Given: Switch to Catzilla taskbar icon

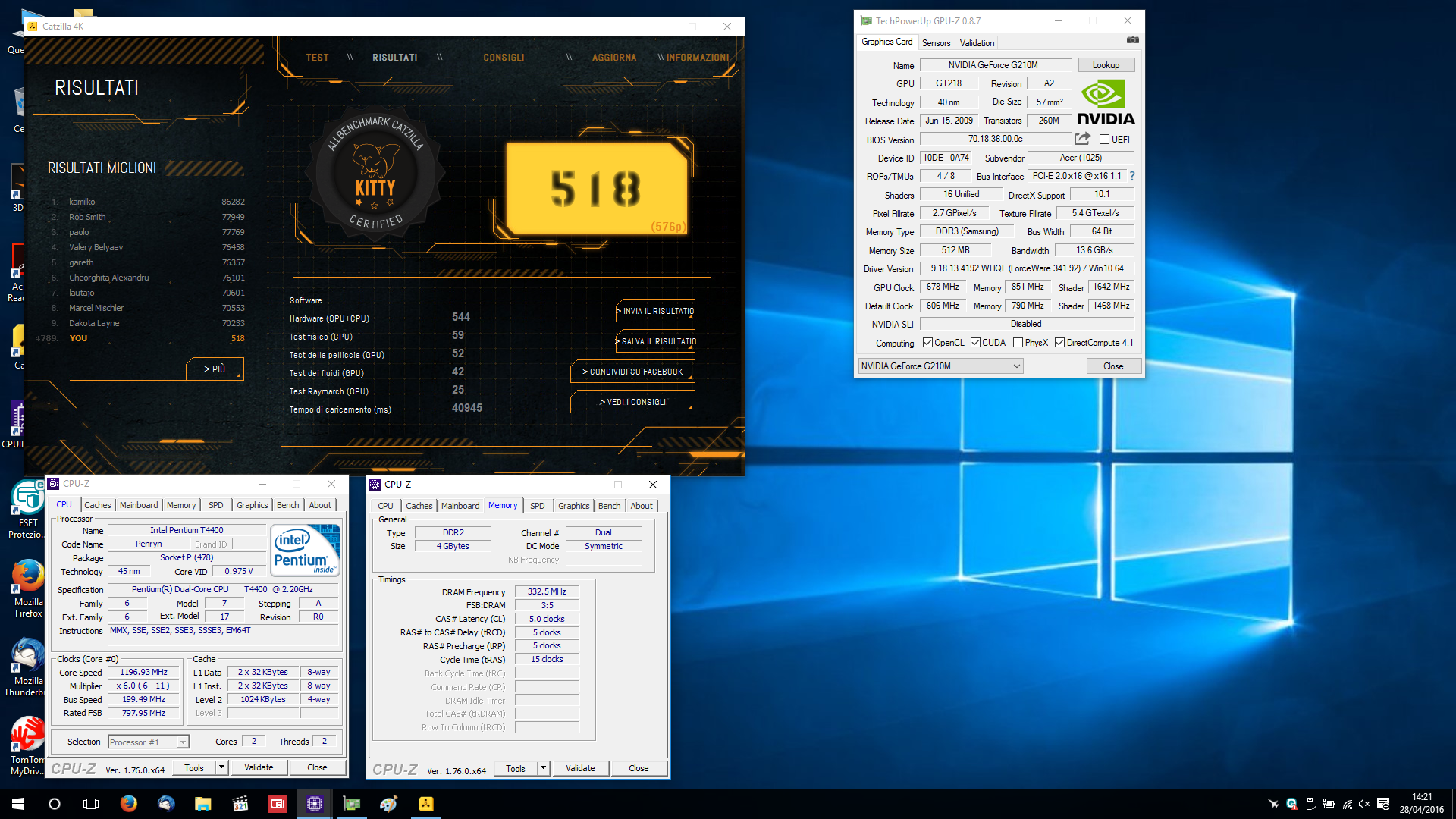Looking at the screenshot, I should click(426, 804).
